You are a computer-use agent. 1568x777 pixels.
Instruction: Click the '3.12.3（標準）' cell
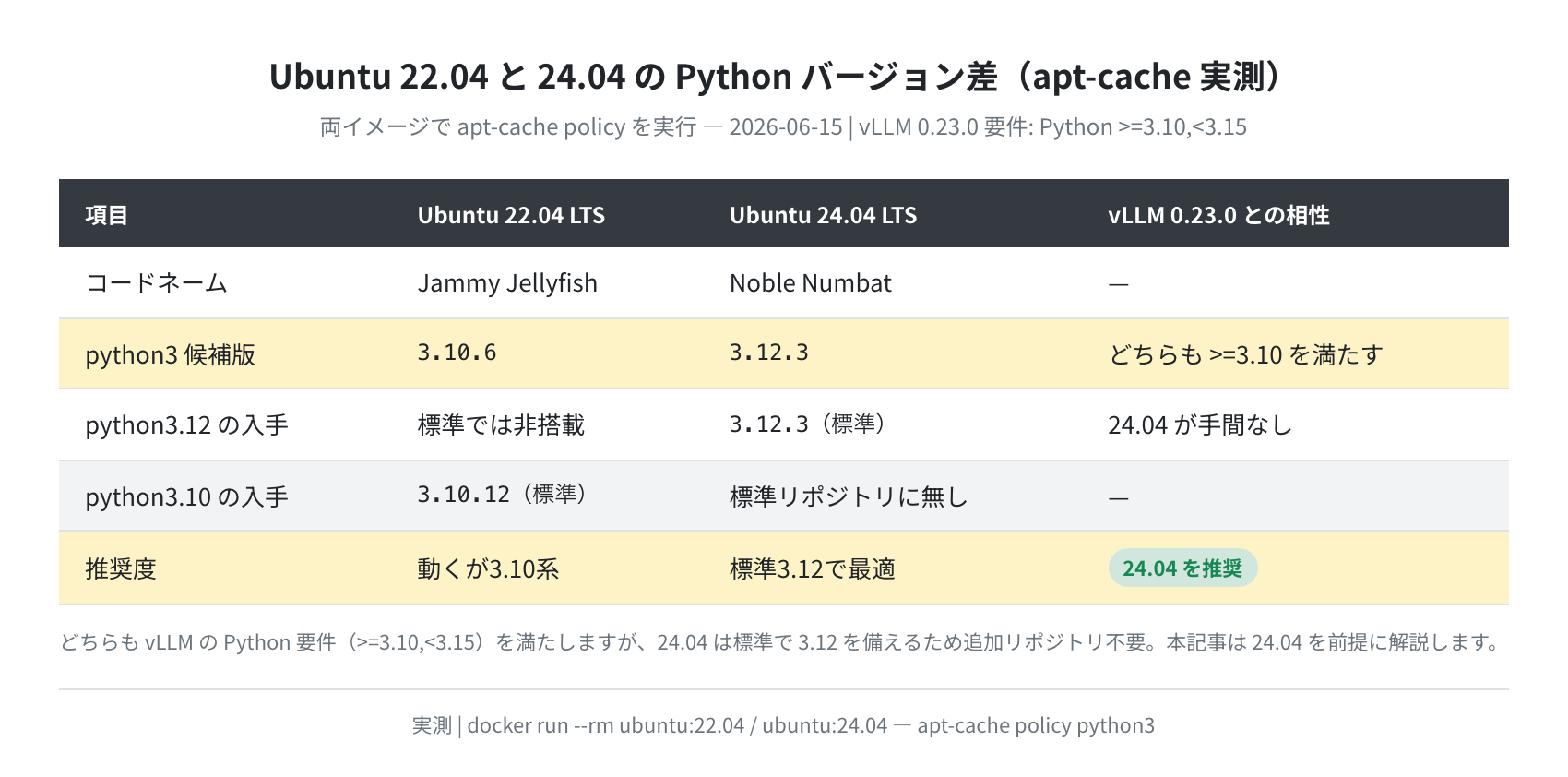[x=809, y=424]
